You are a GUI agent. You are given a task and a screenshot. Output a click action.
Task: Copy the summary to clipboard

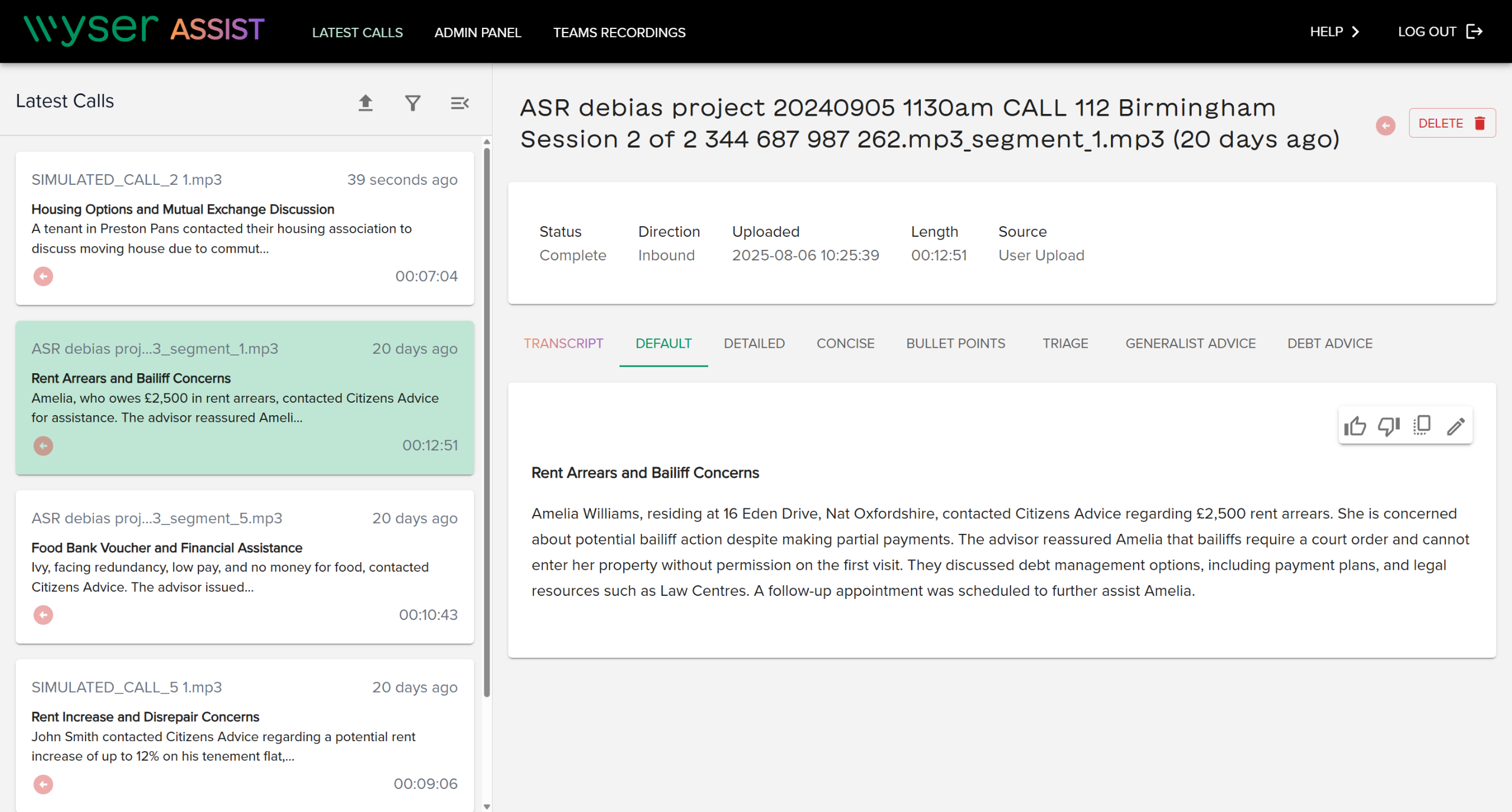pyautogui.click(x=1422, y=426)
